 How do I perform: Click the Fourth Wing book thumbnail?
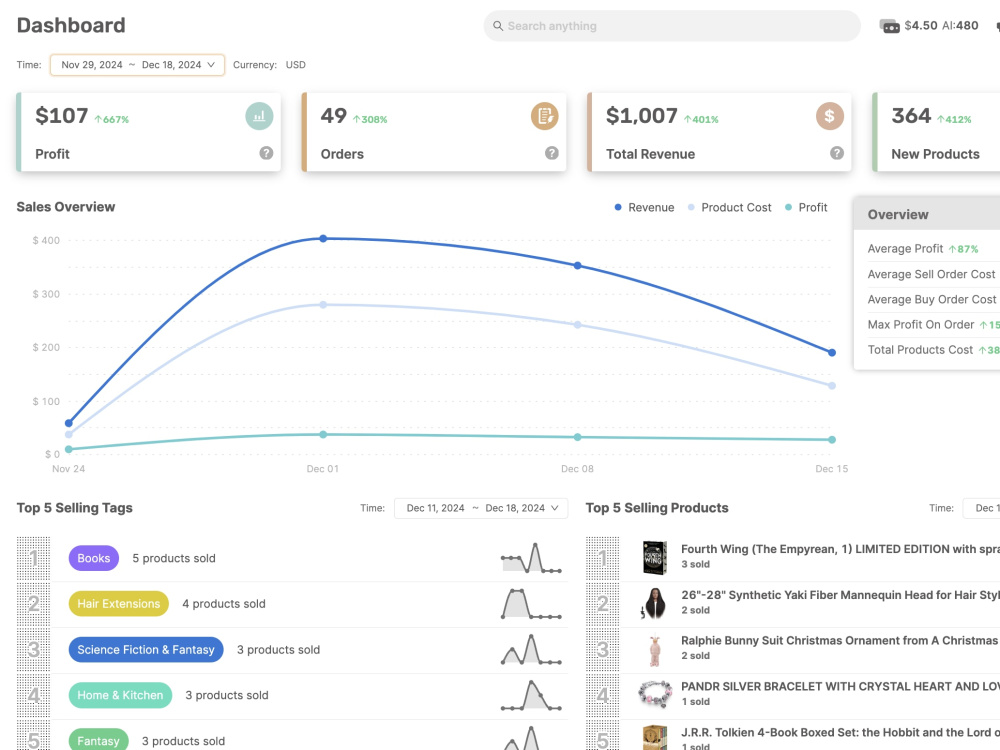point(654,558)
